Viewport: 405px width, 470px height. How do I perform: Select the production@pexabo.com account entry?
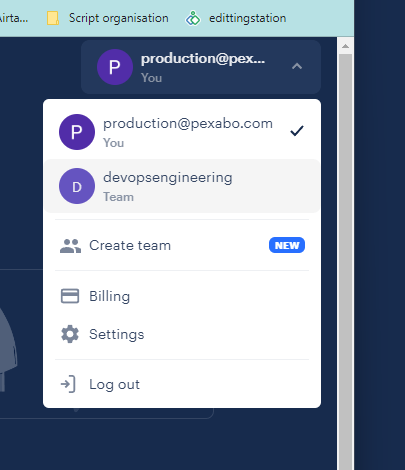182,132
